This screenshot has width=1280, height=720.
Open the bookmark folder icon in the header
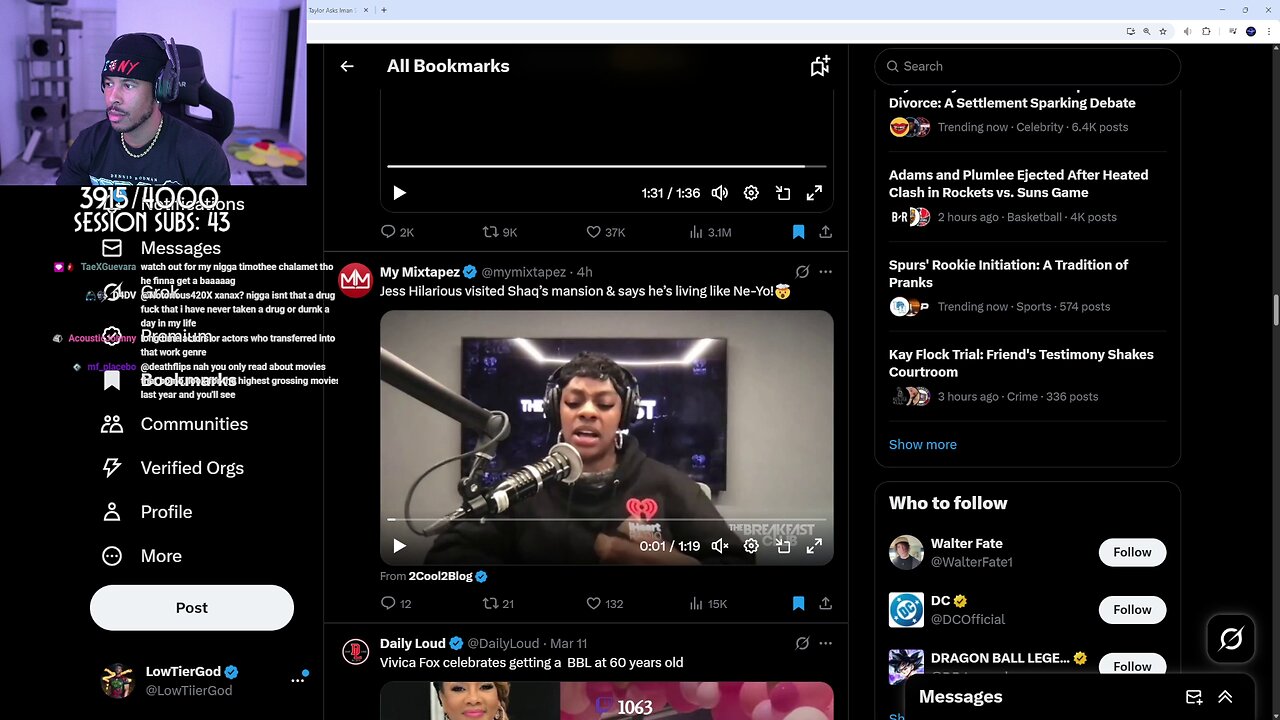pyautogui.click(x=820, y=66)
